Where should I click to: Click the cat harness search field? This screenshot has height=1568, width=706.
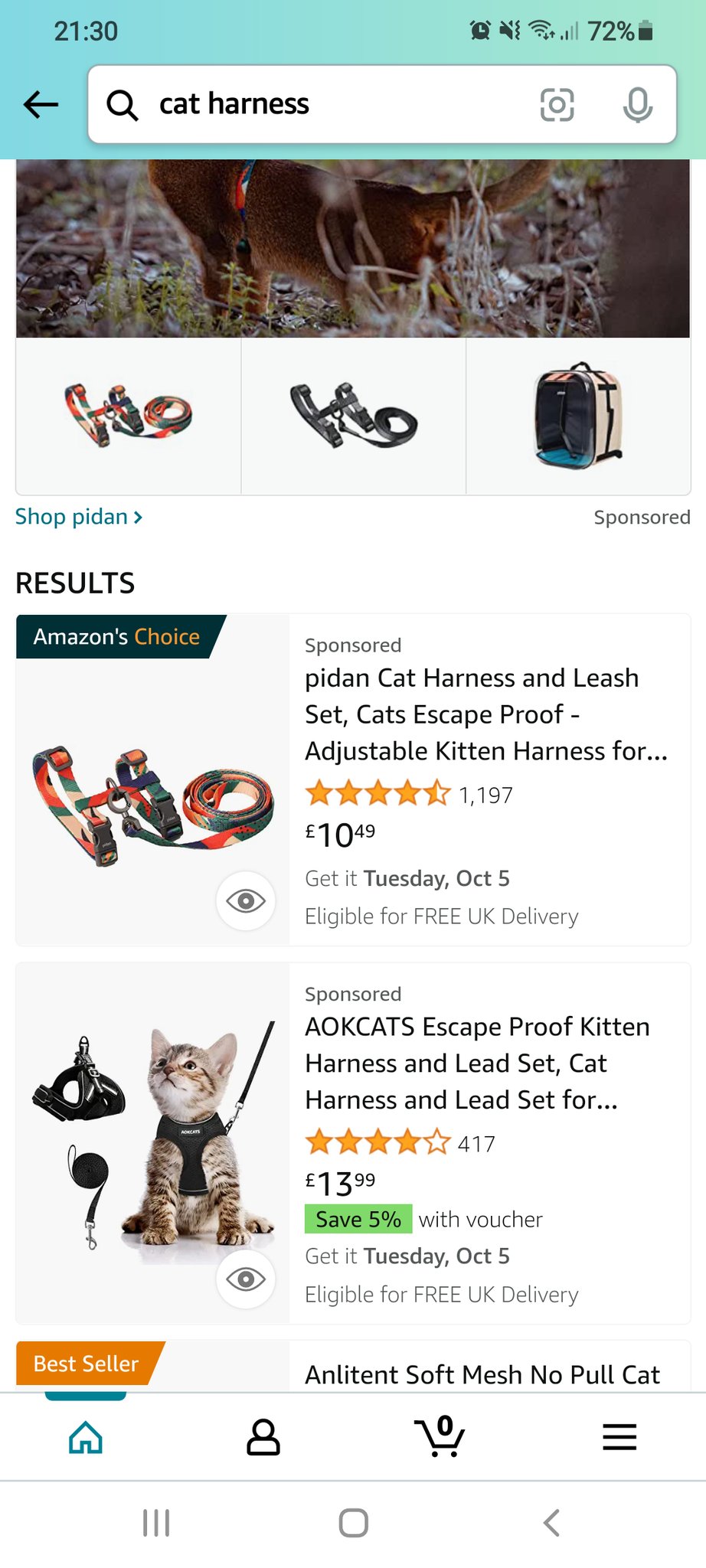coord(337,104)
